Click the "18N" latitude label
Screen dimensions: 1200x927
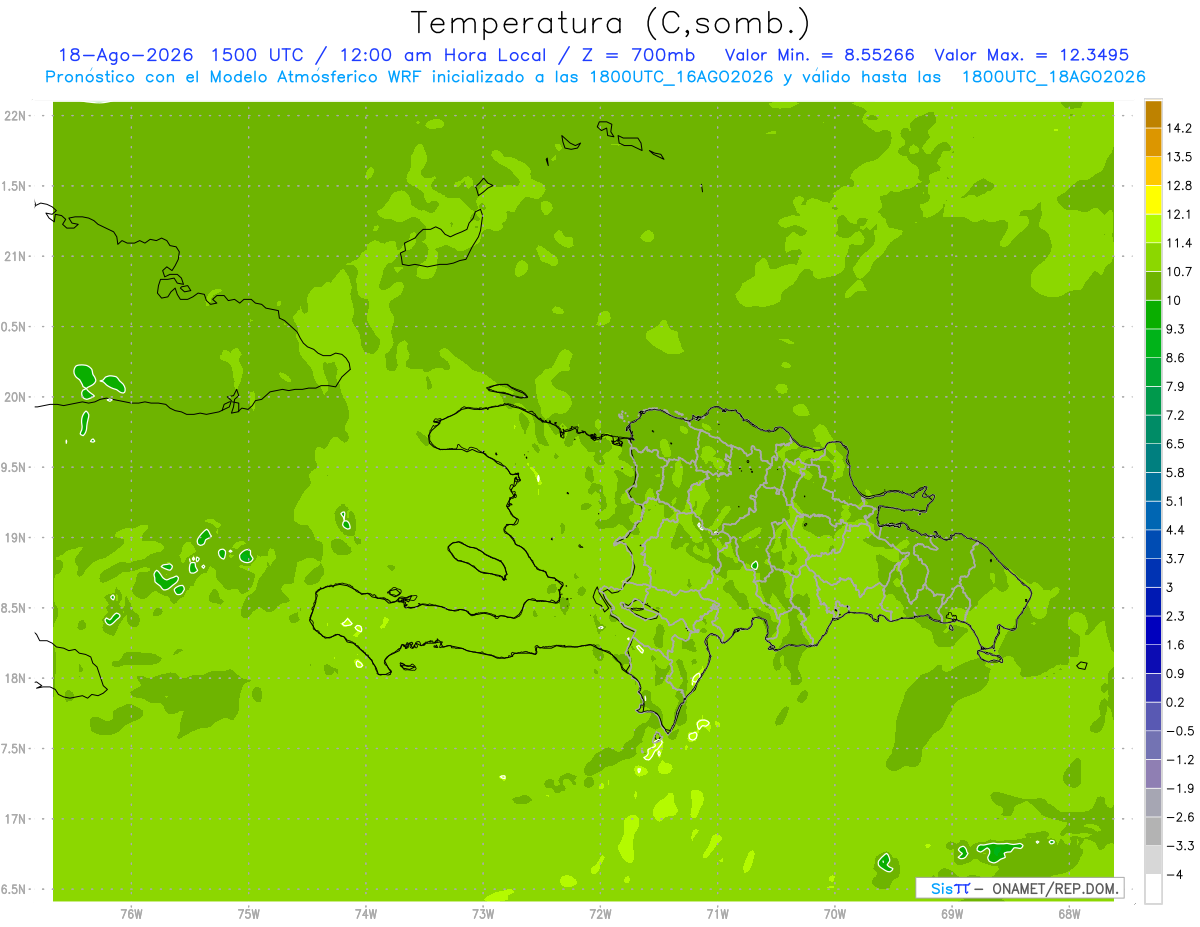coord(16,679)
